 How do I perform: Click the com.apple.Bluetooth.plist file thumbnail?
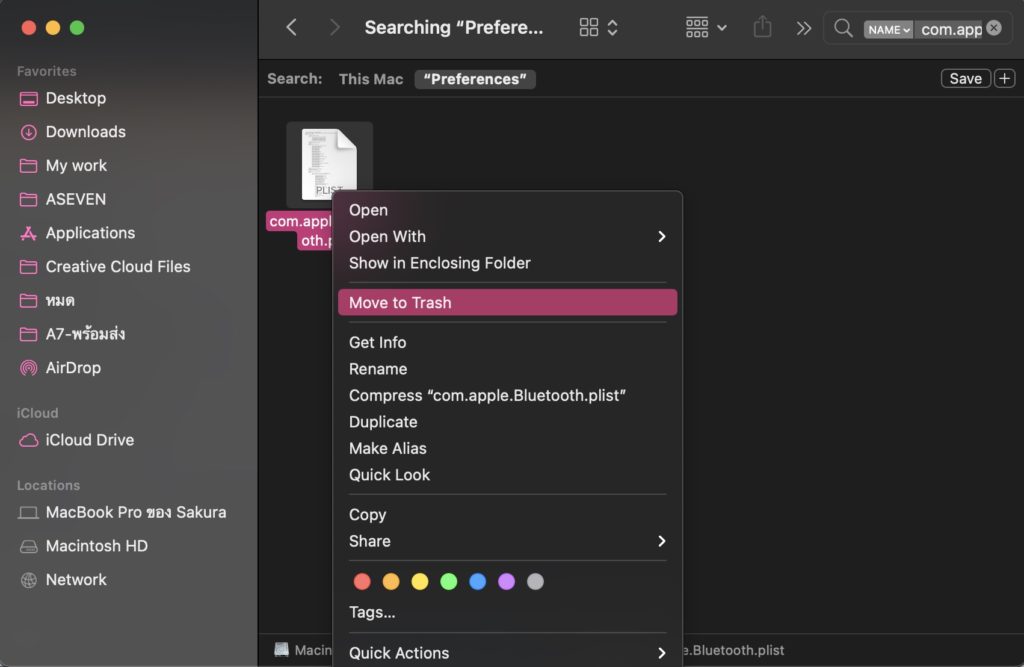329,163
